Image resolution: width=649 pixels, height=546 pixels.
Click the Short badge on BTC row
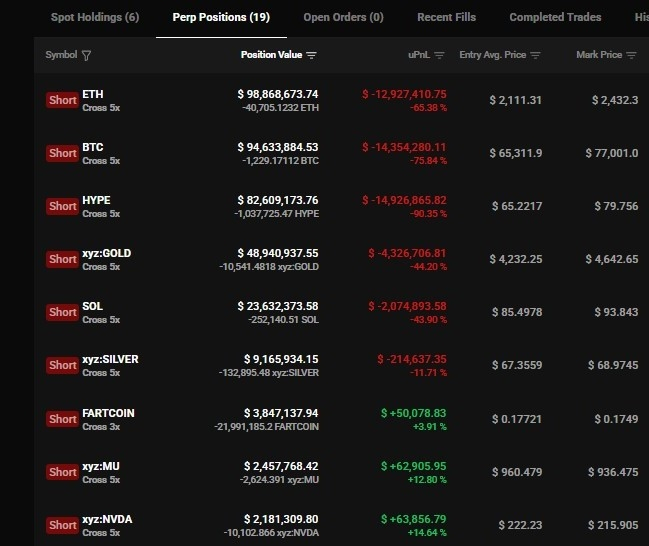(62, 153)
